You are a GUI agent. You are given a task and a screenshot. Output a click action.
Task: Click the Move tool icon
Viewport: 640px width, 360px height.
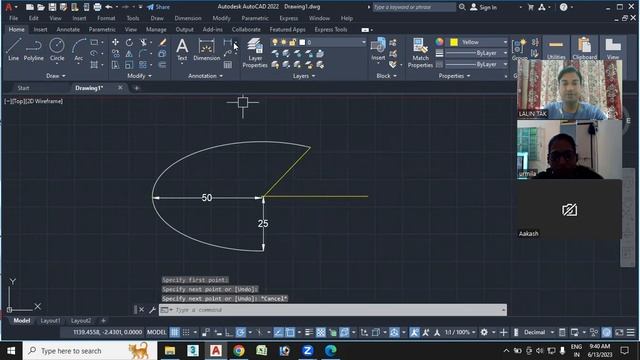click(x=116, y=42)
